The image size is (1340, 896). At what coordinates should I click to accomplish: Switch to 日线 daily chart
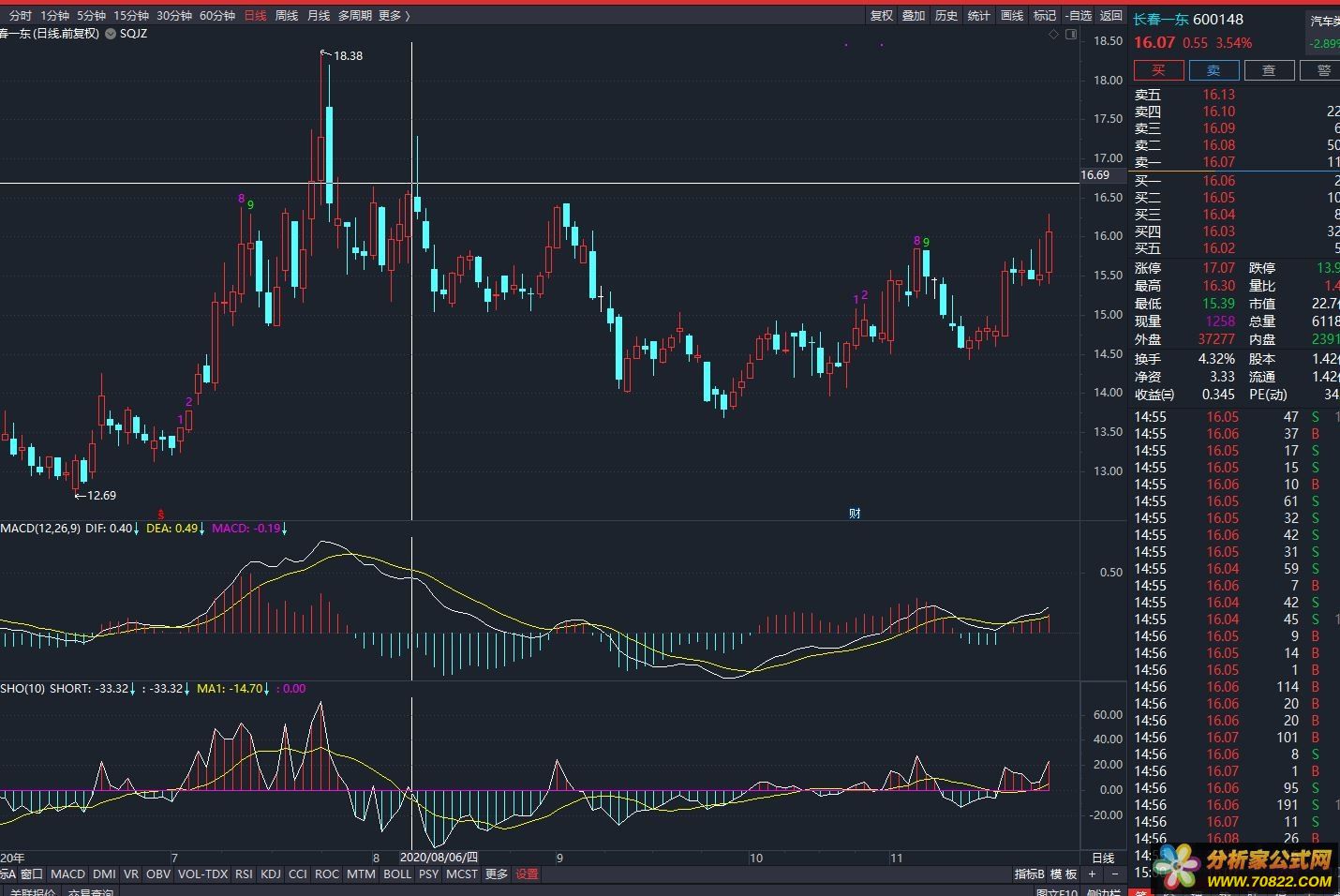tap(255, 15)
